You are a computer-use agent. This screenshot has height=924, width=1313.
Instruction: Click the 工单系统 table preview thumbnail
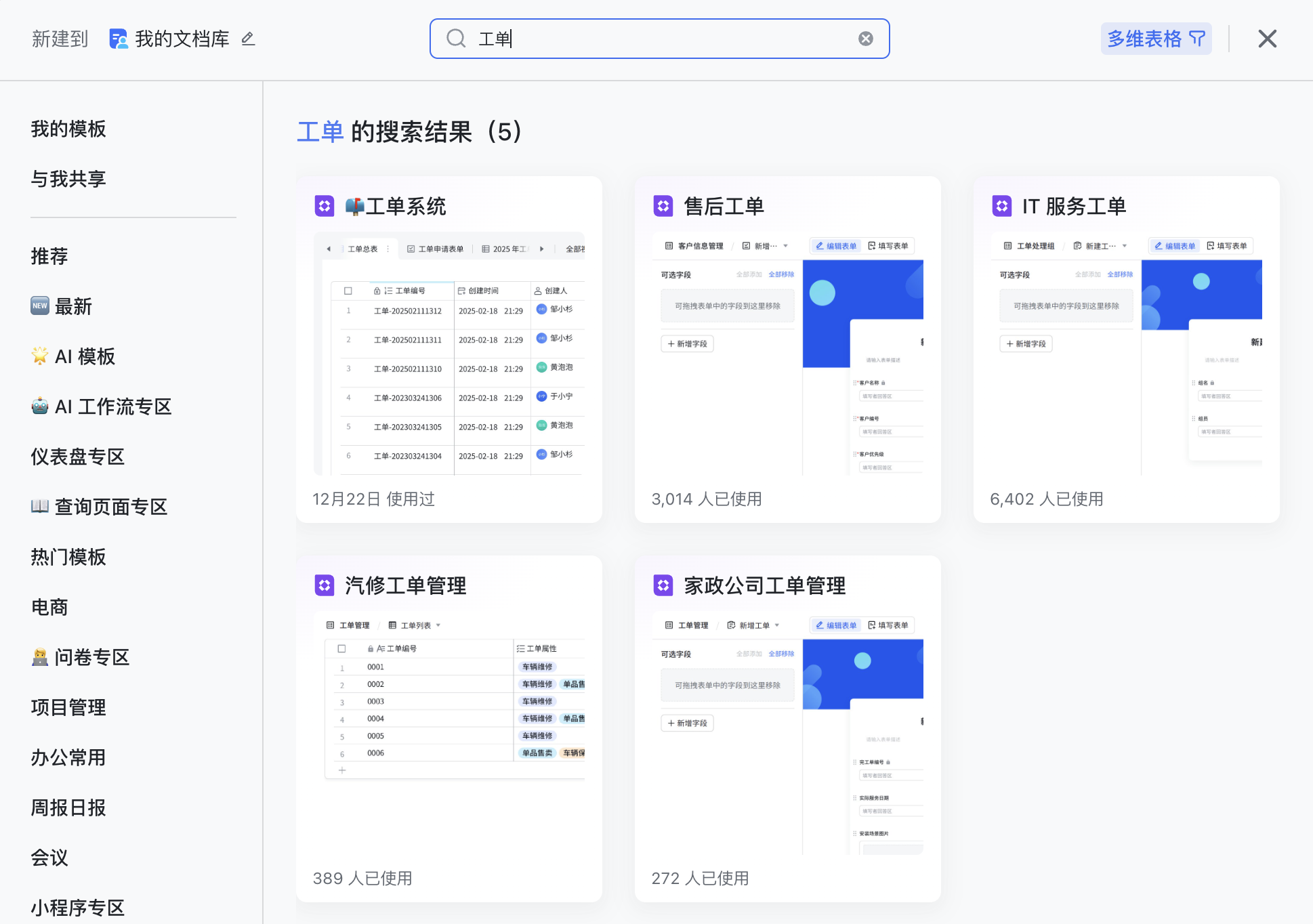(449, 352)
